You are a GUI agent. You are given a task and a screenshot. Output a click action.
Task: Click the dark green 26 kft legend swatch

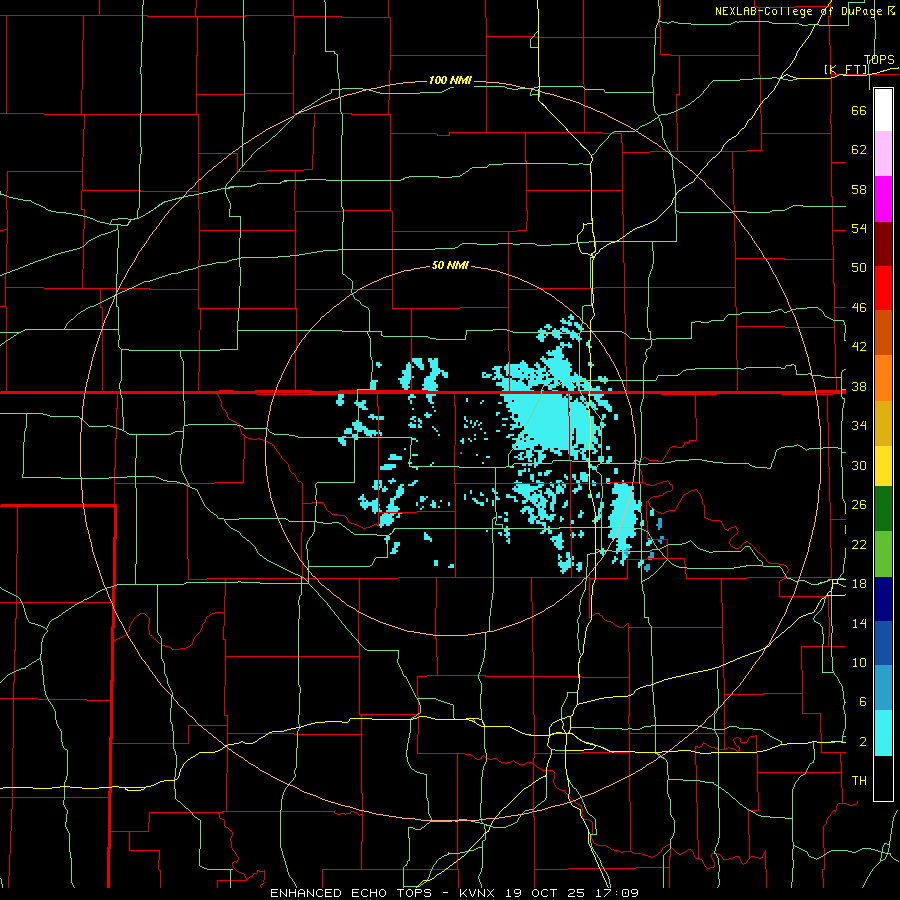pos(883,509)
